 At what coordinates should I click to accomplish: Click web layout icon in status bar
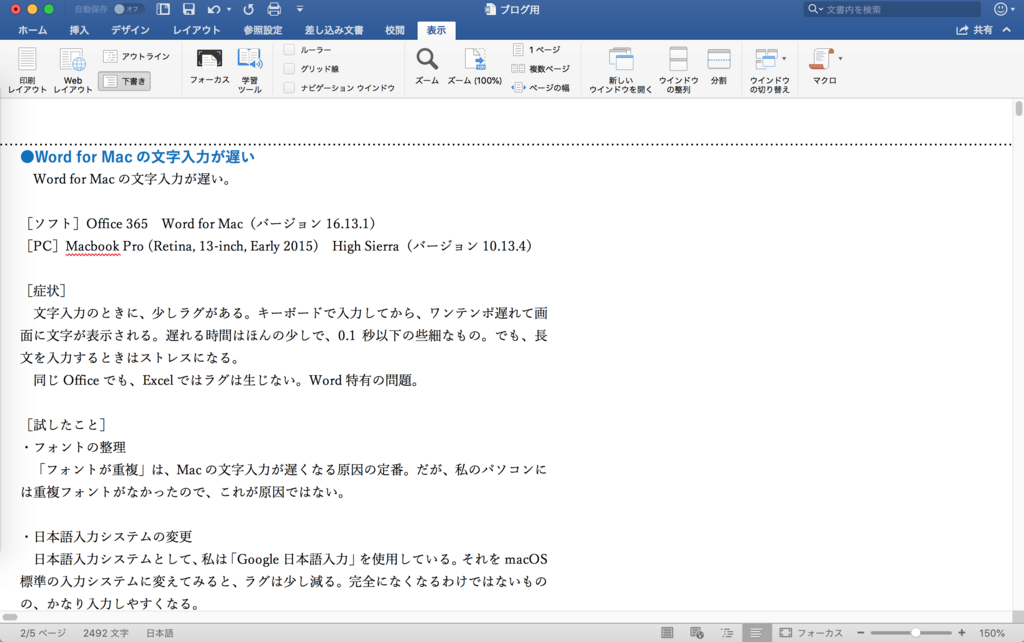[697, 633]
